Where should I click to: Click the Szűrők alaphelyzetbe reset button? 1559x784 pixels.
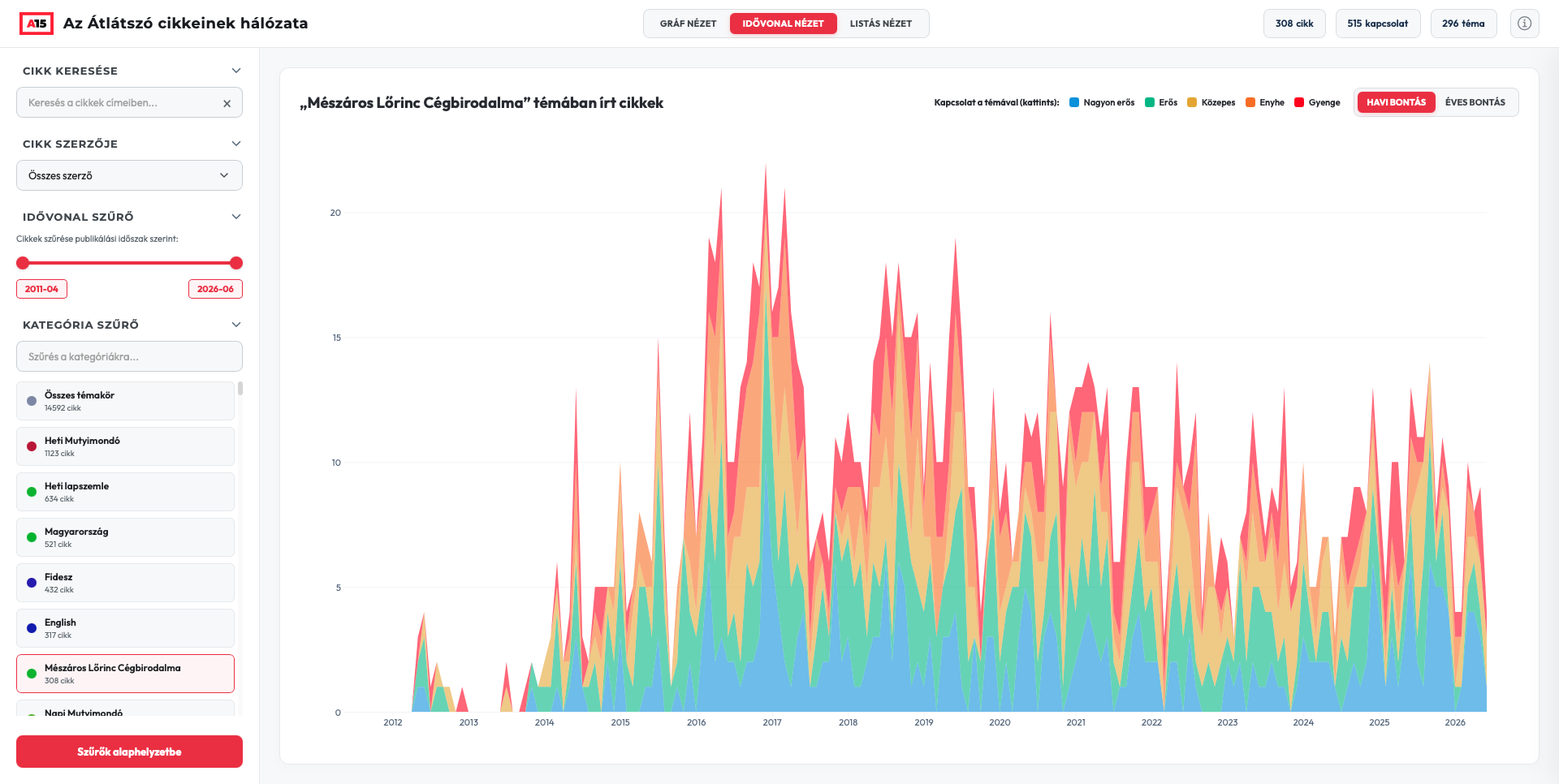(129, 752)
